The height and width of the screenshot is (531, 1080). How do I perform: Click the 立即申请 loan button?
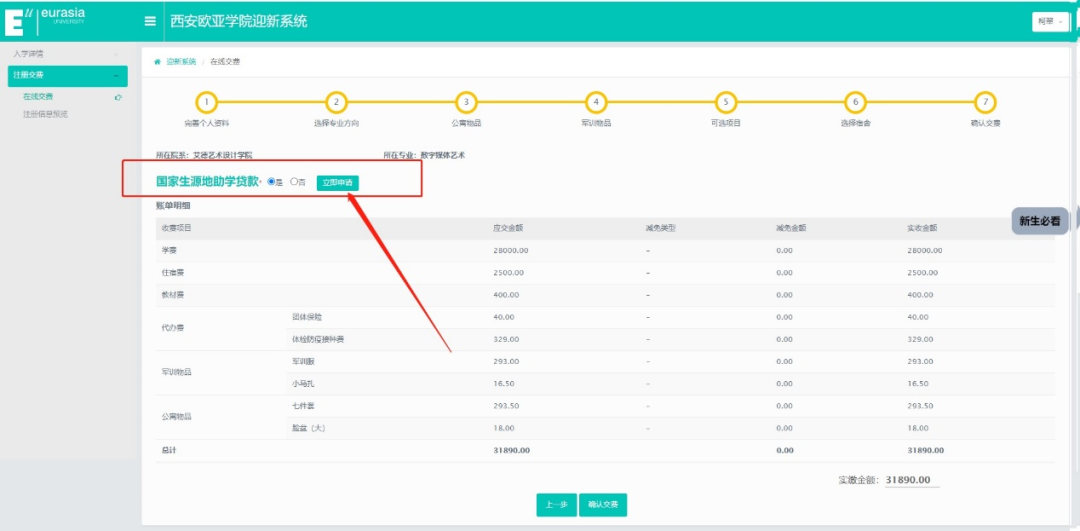337,183
